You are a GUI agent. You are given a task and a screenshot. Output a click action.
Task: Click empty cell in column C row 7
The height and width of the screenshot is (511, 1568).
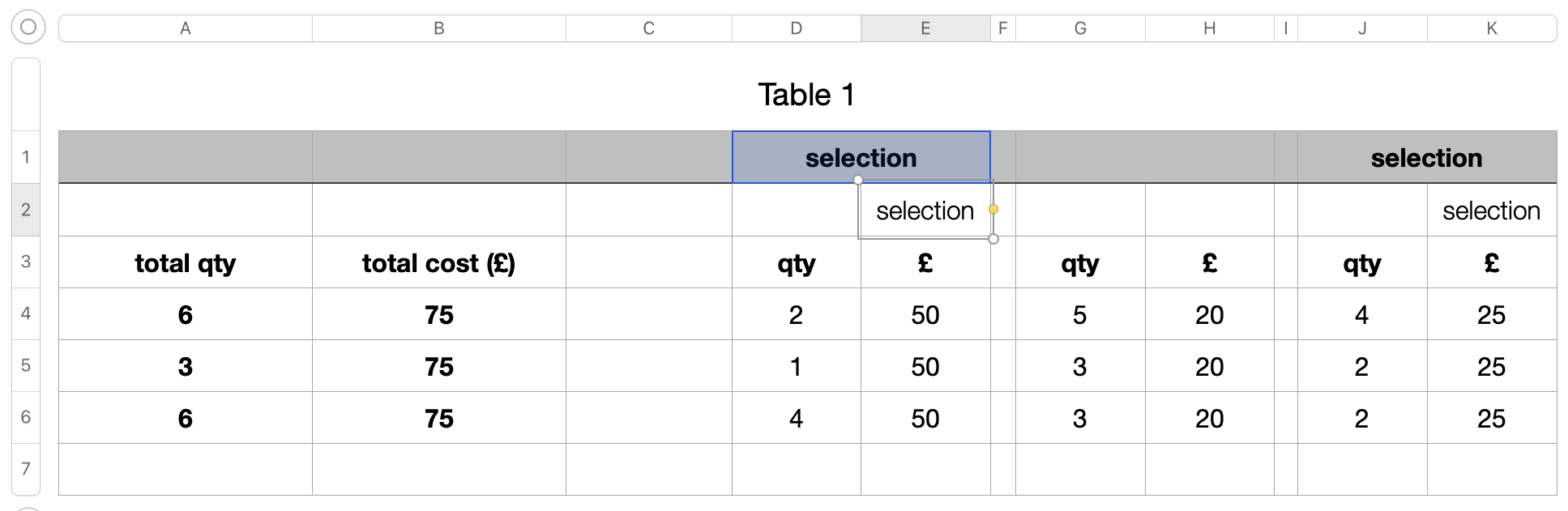pyautogui.click(x=648, y=469)
